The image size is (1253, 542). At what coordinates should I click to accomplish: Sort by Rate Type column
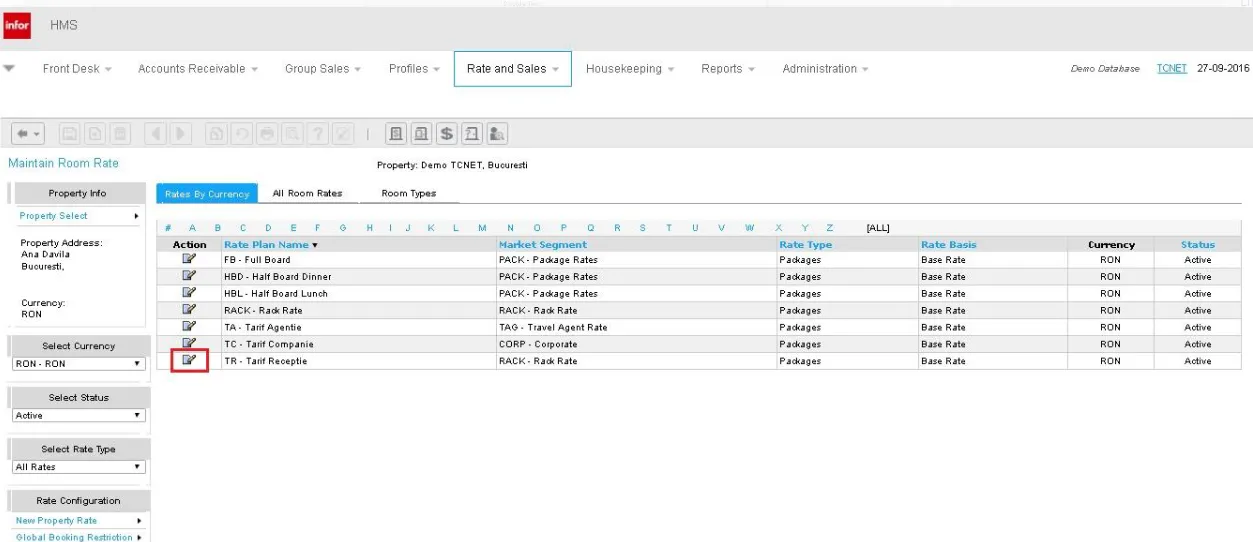click(x=805, y=244)
